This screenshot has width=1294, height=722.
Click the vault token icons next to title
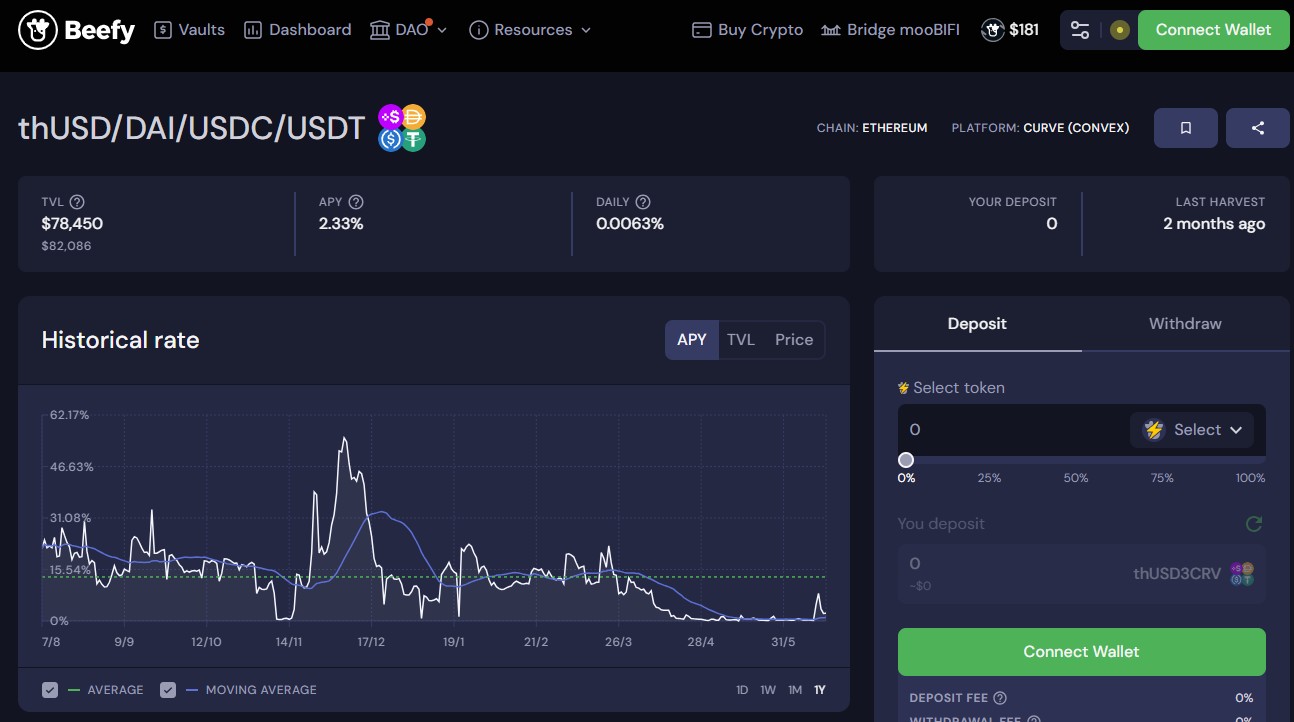click(402, 128)
